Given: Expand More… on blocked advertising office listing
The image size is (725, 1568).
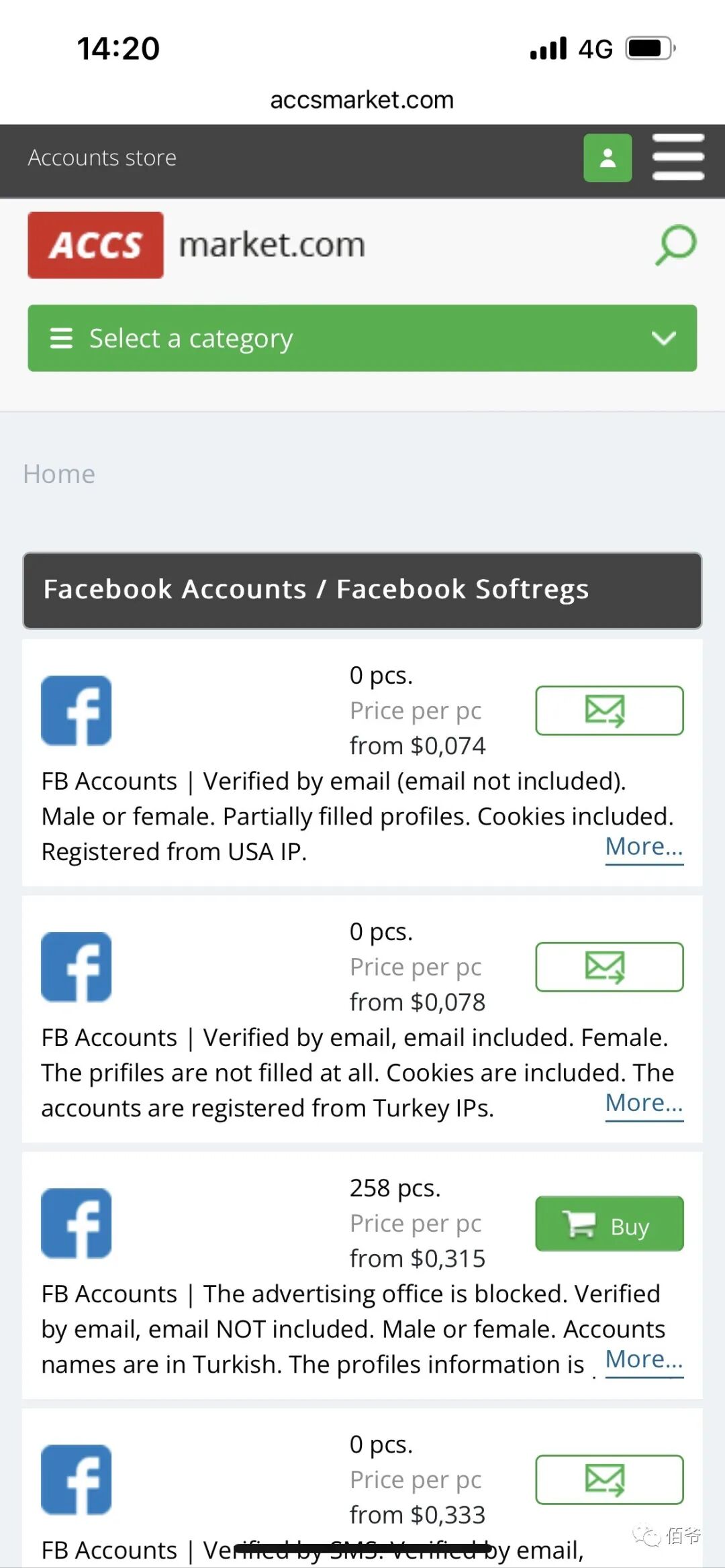Looking at the screenshot, I should 644,1360.
